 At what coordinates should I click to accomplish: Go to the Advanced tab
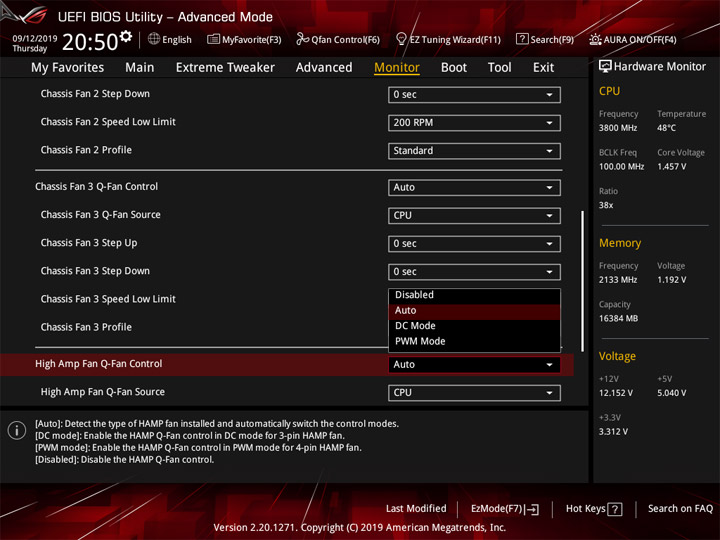[x=324, y=68]
